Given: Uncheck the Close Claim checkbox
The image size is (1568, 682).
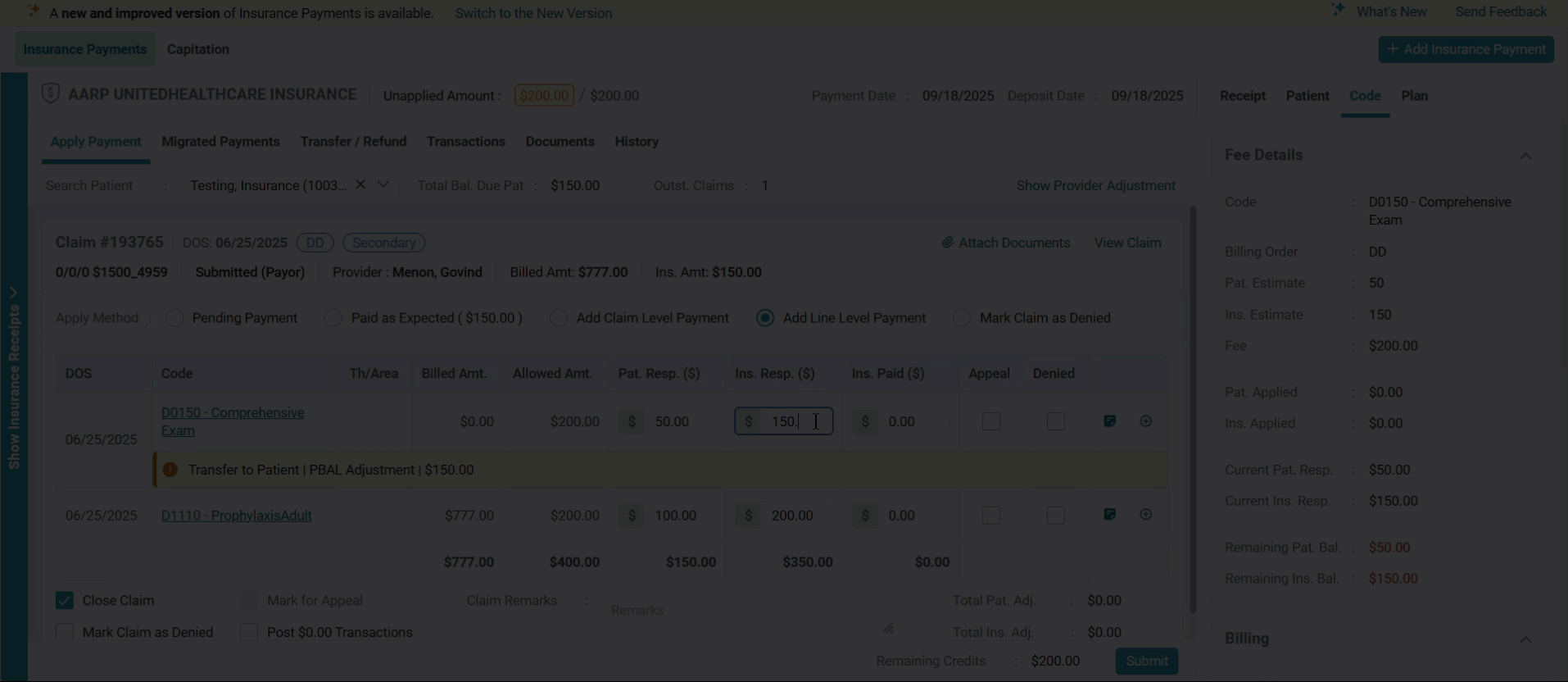Looking at the screenshot, I should click(x=65, y=601).
